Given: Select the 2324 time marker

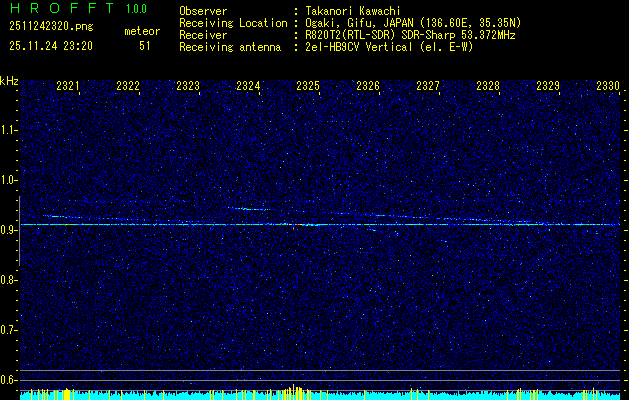Looking at the screenshot, I should (248, 87).
